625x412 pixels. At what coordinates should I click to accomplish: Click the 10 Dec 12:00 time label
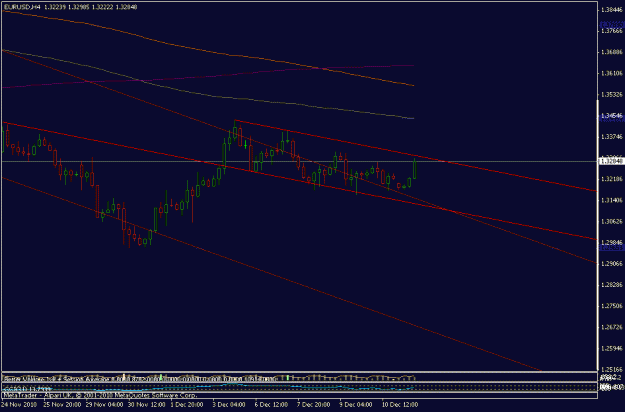[400, 404]
